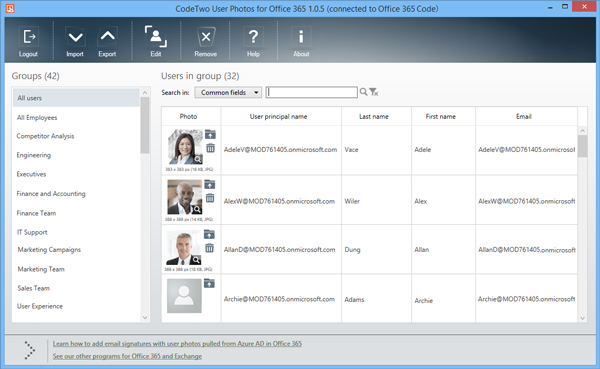Click Allan Dung's photo thumbnail
This screenshot has width=600, height=369.
click(184, 248)
